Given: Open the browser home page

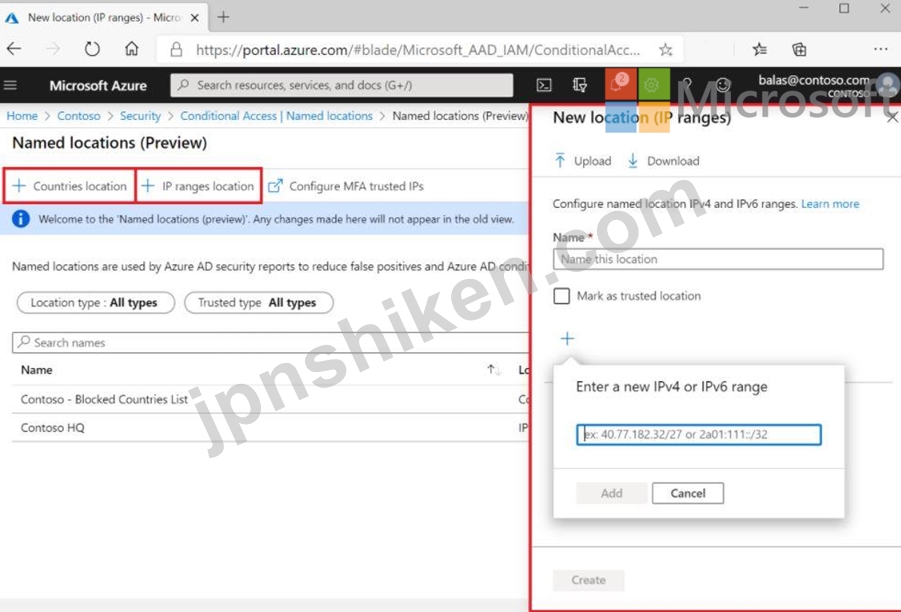Looking at the screenshot, I should [132, 49].
